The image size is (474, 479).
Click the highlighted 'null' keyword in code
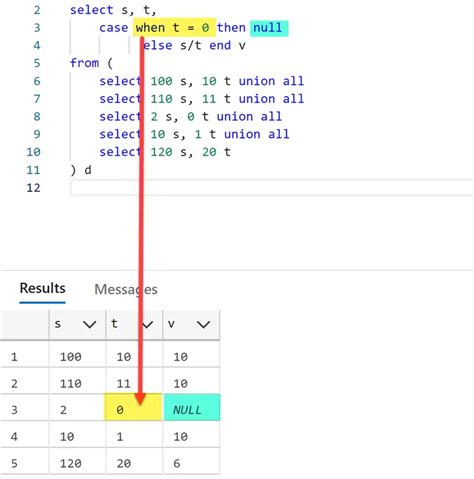click(x=269, y=27)
